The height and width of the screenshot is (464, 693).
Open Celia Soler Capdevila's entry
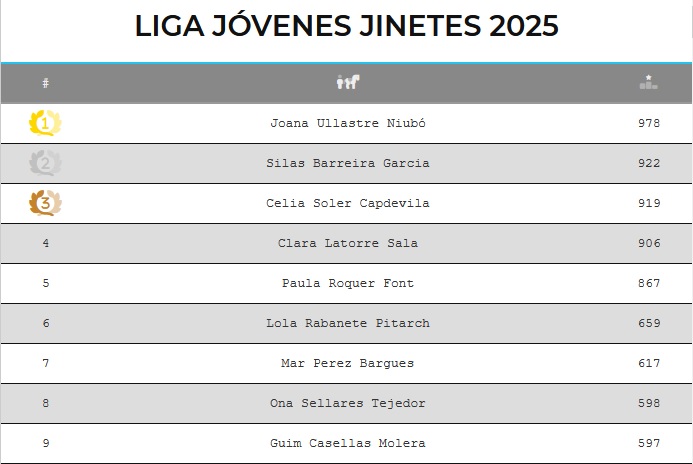(348, 203)
